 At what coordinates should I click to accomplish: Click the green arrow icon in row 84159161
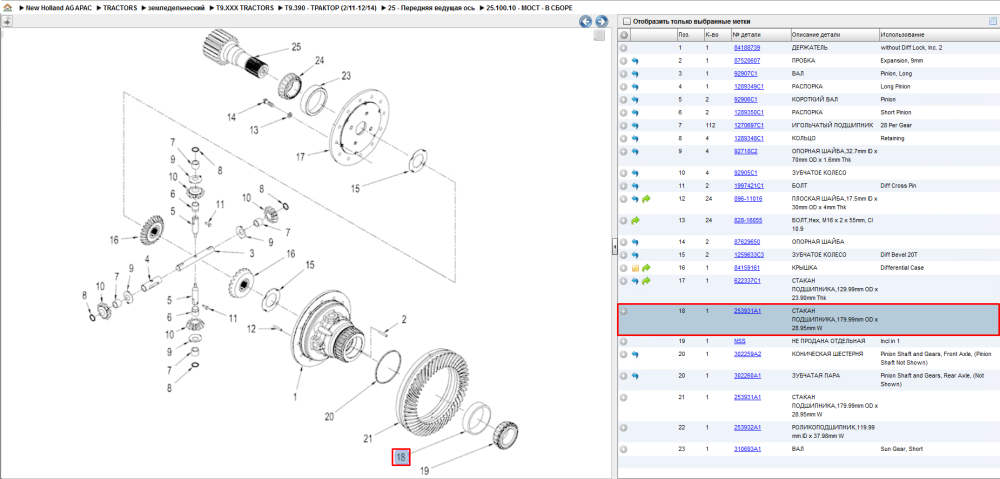646,268
